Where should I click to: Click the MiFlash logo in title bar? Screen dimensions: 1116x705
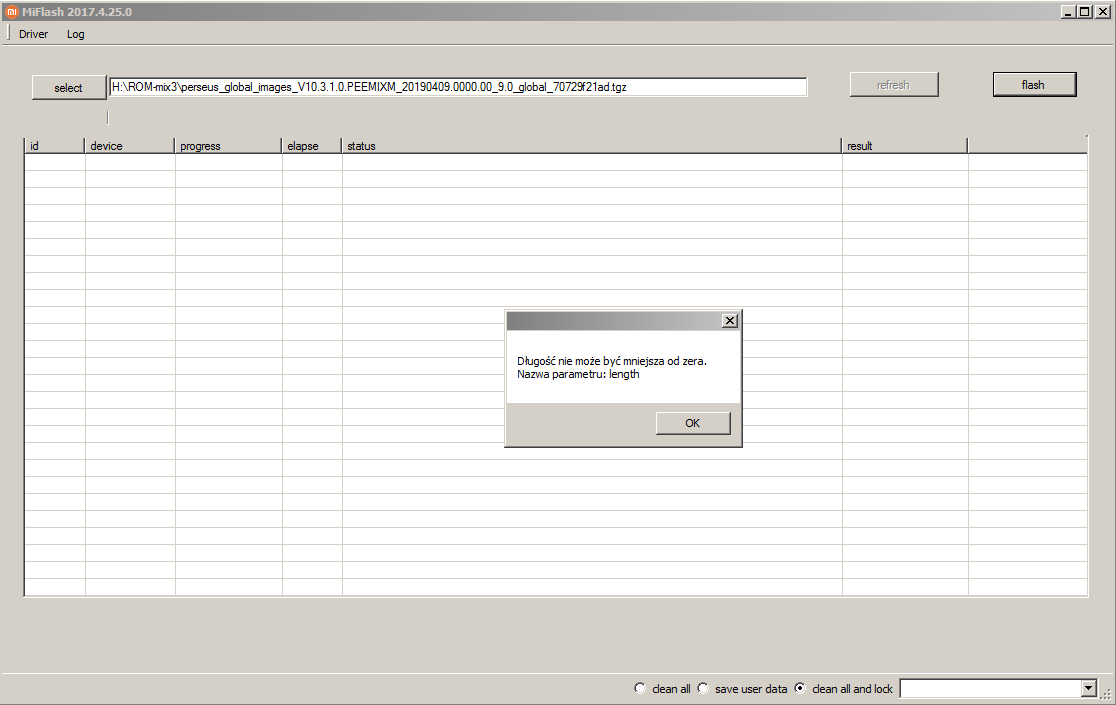pyautogui.click(x=11, y=11)
